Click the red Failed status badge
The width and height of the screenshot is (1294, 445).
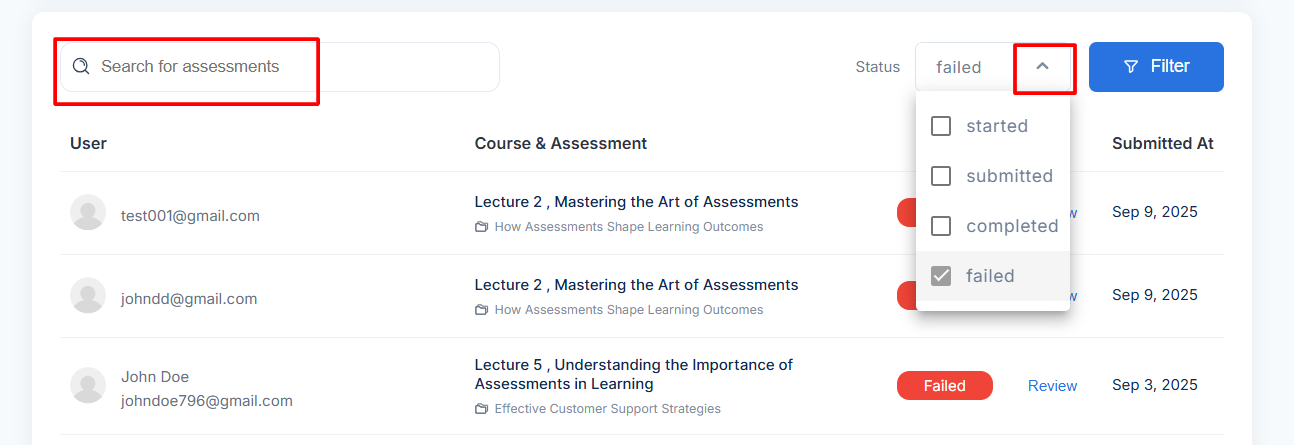[x=944, y=386]
